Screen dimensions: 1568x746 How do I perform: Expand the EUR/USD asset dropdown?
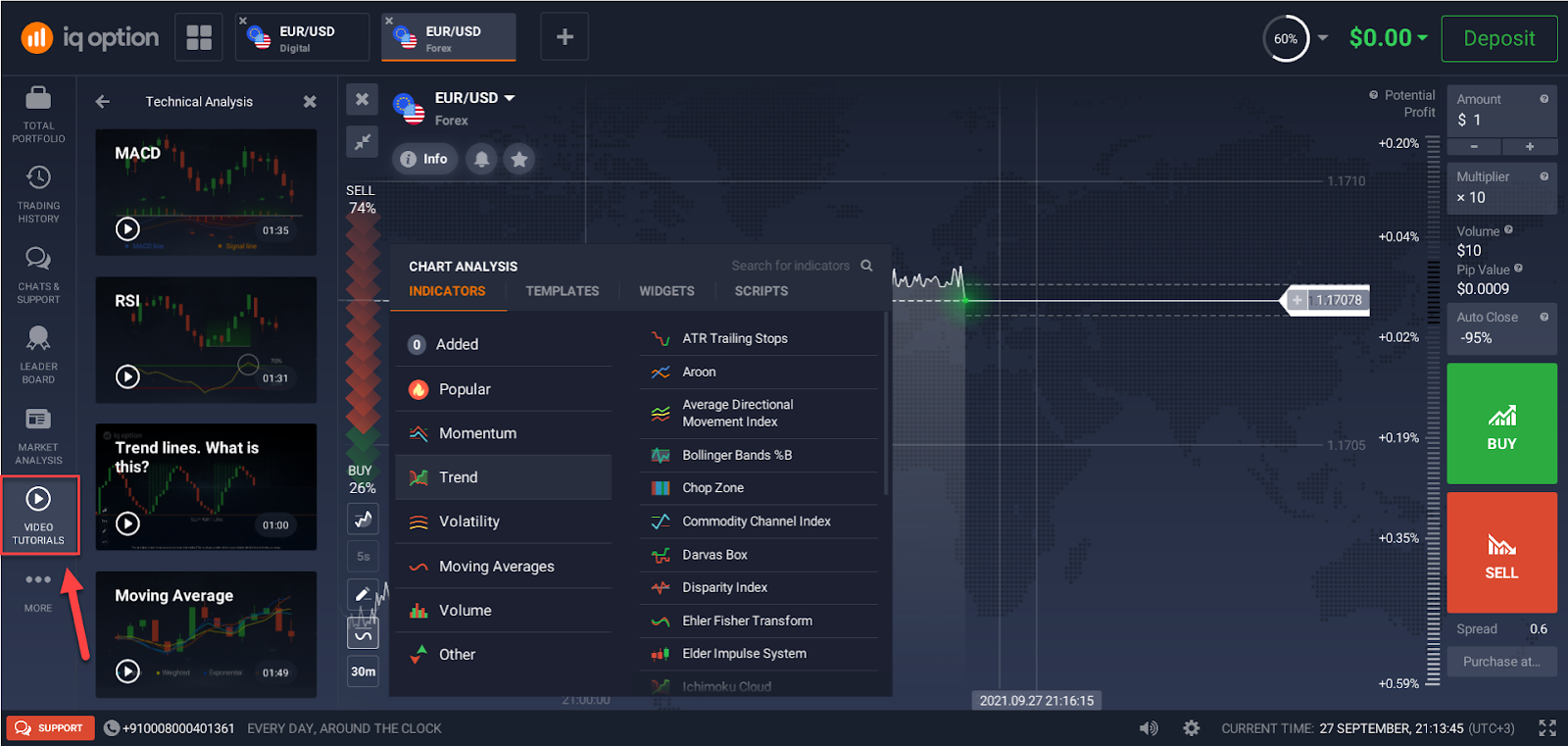click(x=510, y=98)
